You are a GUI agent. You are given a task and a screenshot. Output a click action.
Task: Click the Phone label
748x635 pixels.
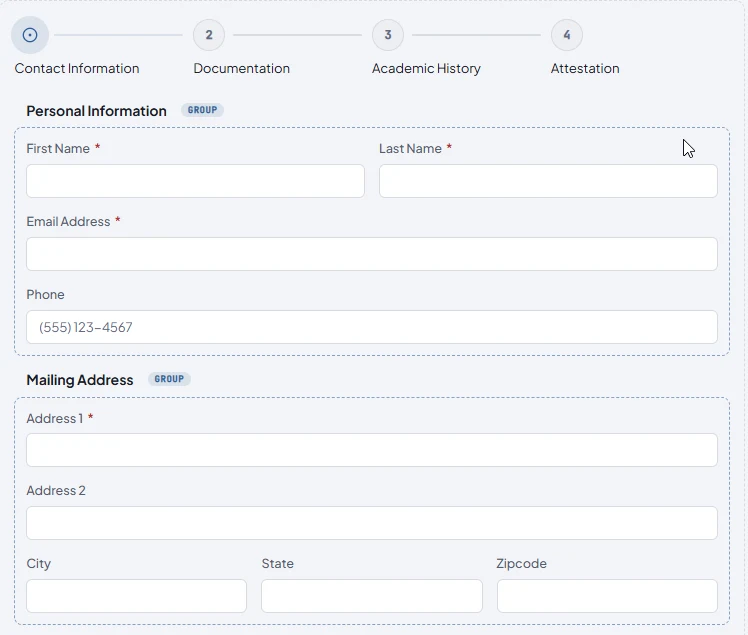(45, 295)
